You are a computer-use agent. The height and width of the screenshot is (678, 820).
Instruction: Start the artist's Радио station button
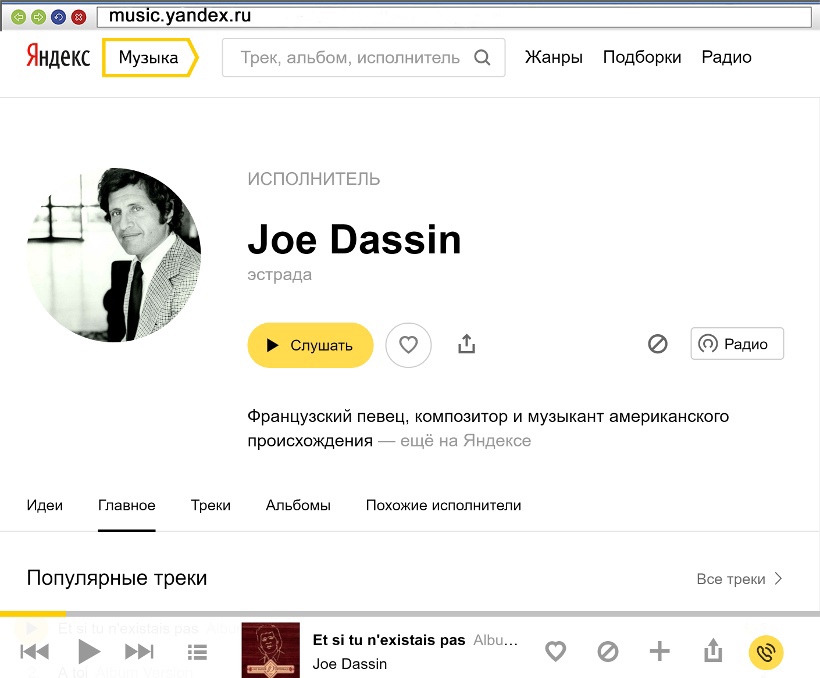tap(737, 344)
